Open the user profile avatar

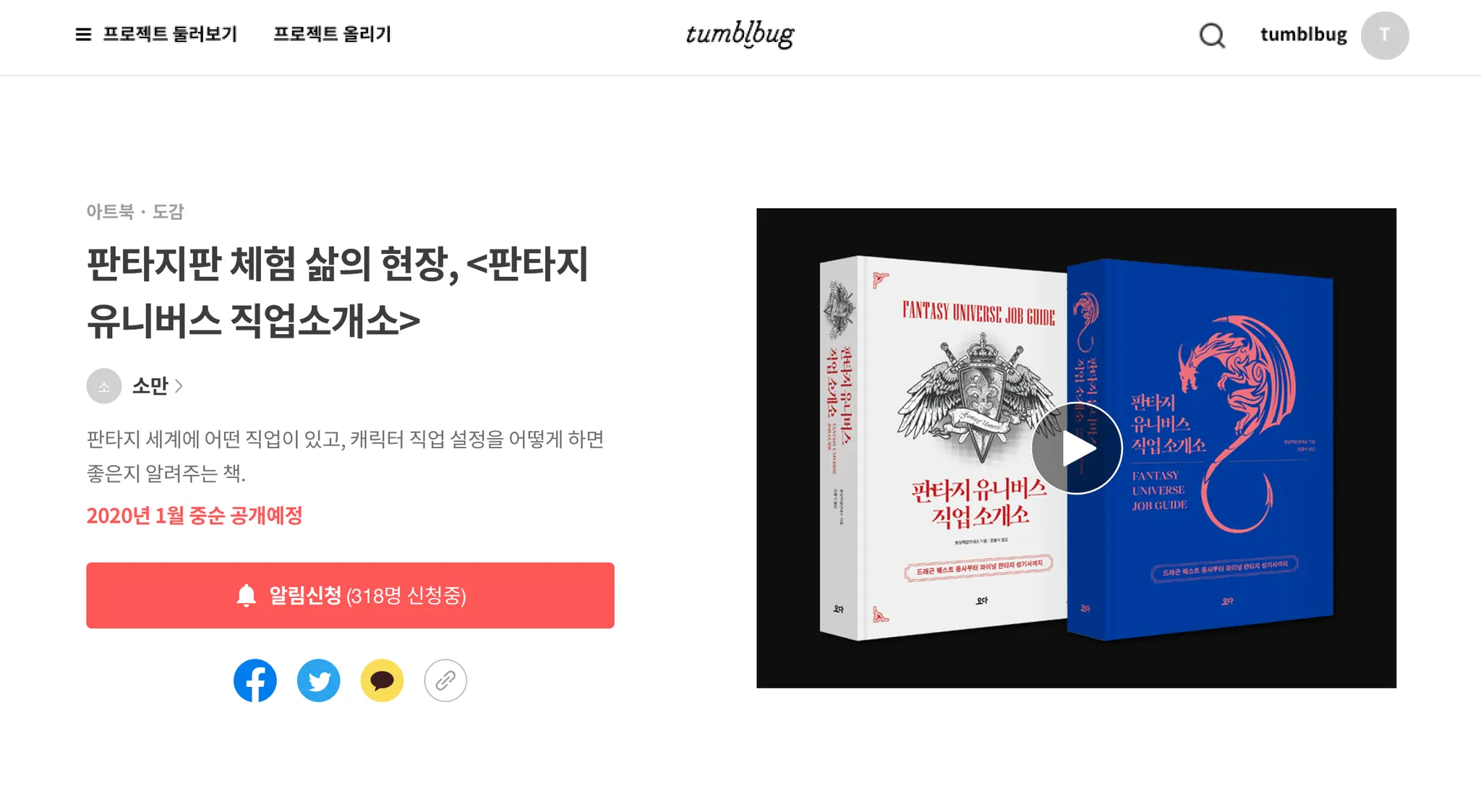(x=1385, y=35)
